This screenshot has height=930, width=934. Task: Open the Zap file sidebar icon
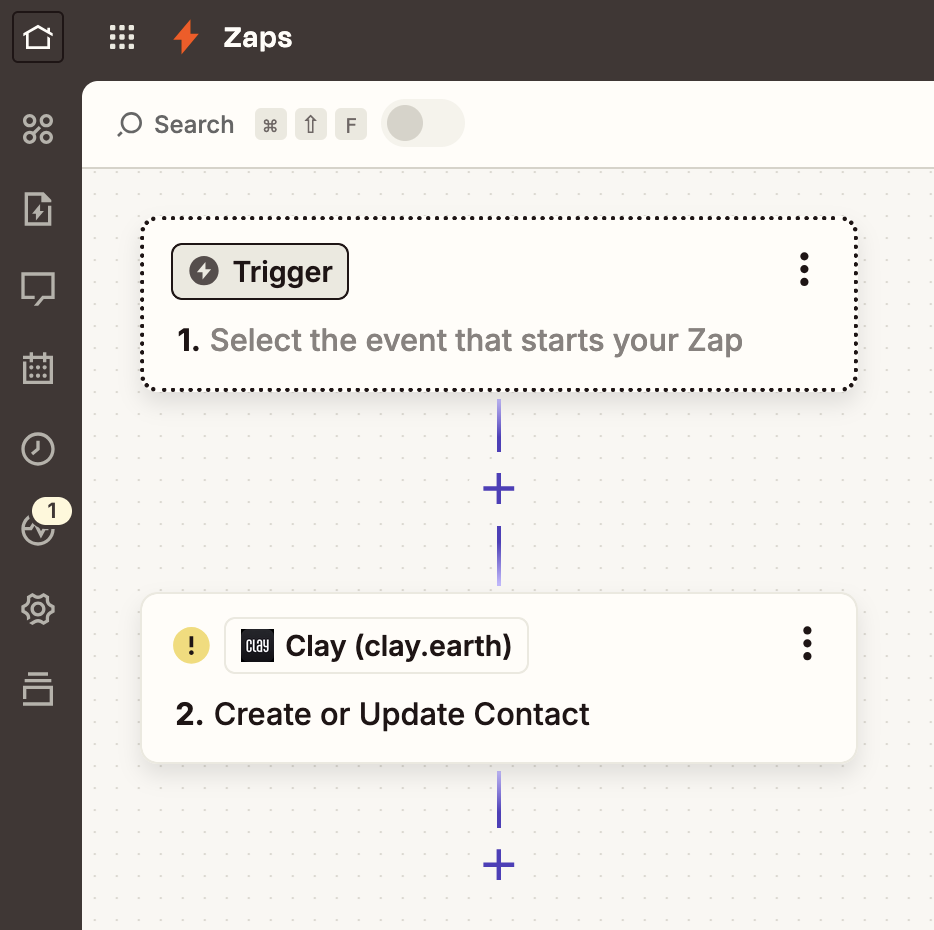pyautogui.click(x=38, y=209)
